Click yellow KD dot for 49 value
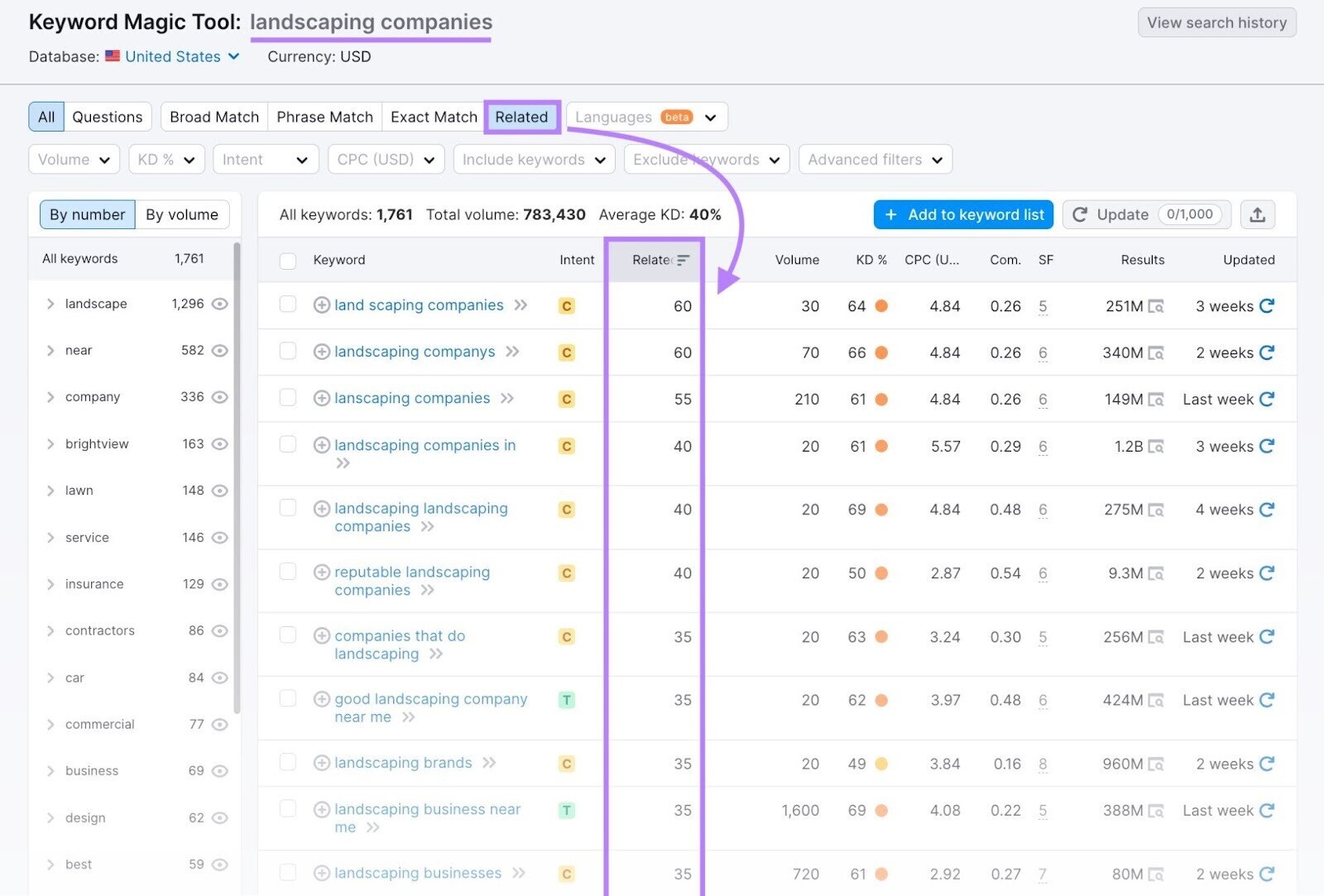 click(x=881, y=764)
